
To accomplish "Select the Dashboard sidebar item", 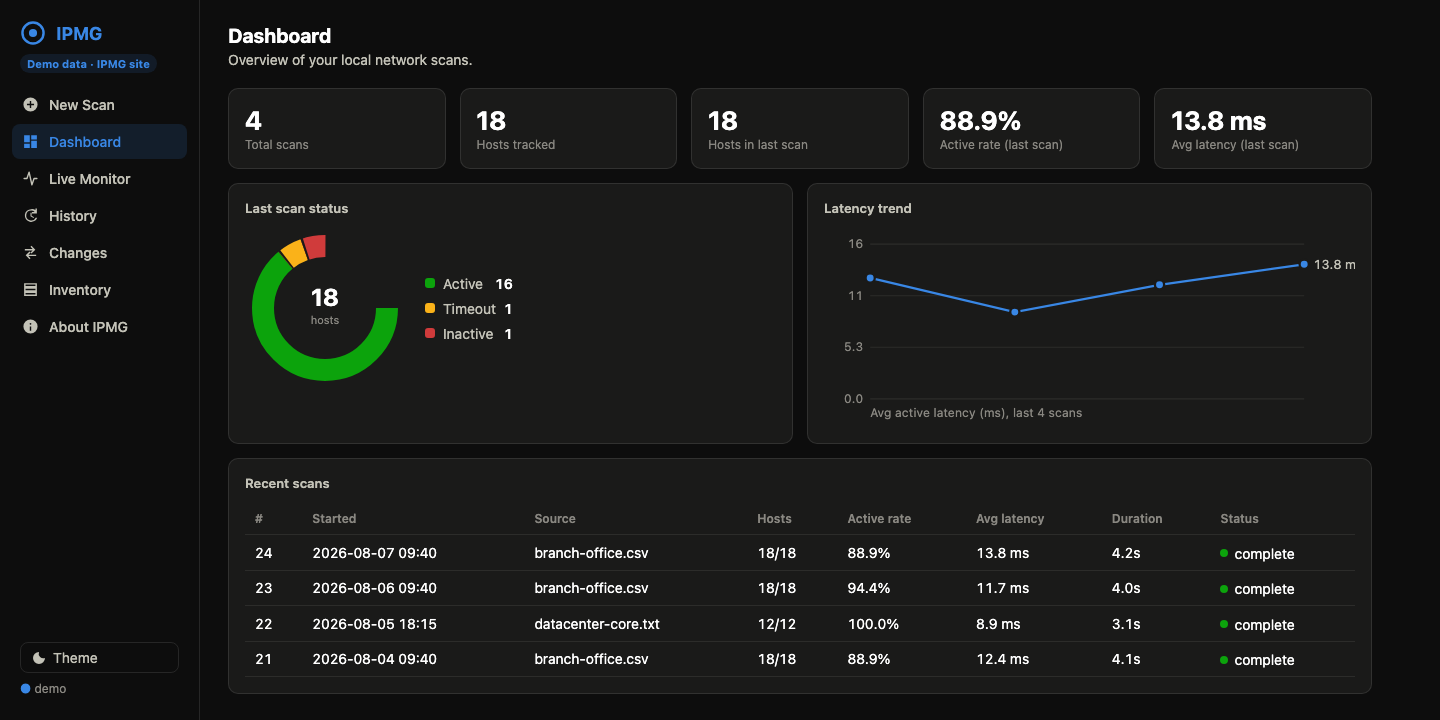I will [99, 142].
